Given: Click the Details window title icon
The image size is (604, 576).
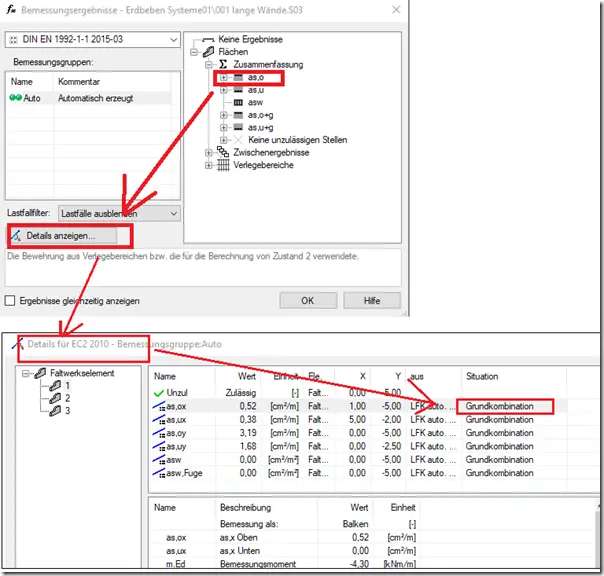Looking at the screenshot, I should pos(18,344).
